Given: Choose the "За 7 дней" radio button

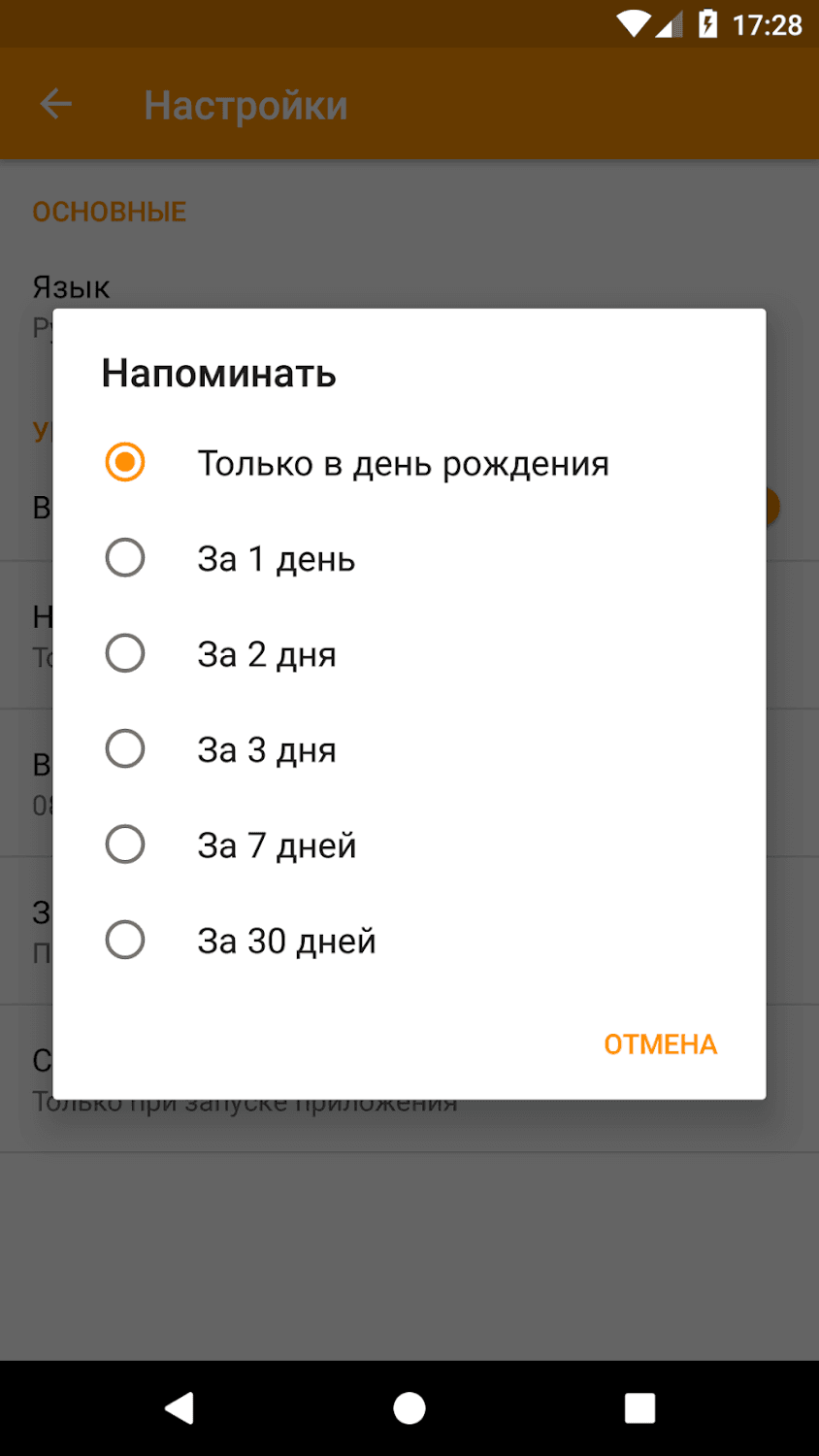Looking at the screenshot, I should (125, 844).
